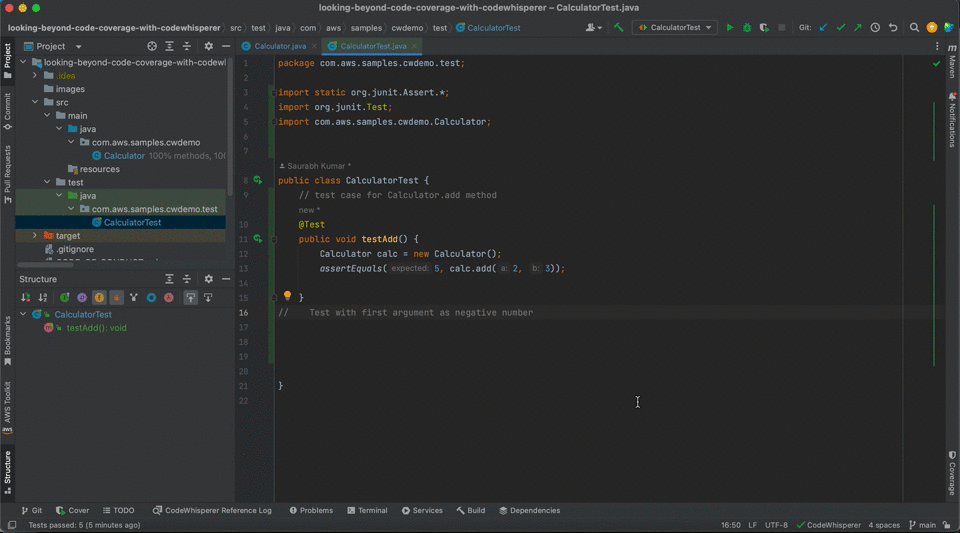This screenshot has width=960, height=533.
Task: Toggle Sort by Visibility in Structure
Action: (26, 297)
